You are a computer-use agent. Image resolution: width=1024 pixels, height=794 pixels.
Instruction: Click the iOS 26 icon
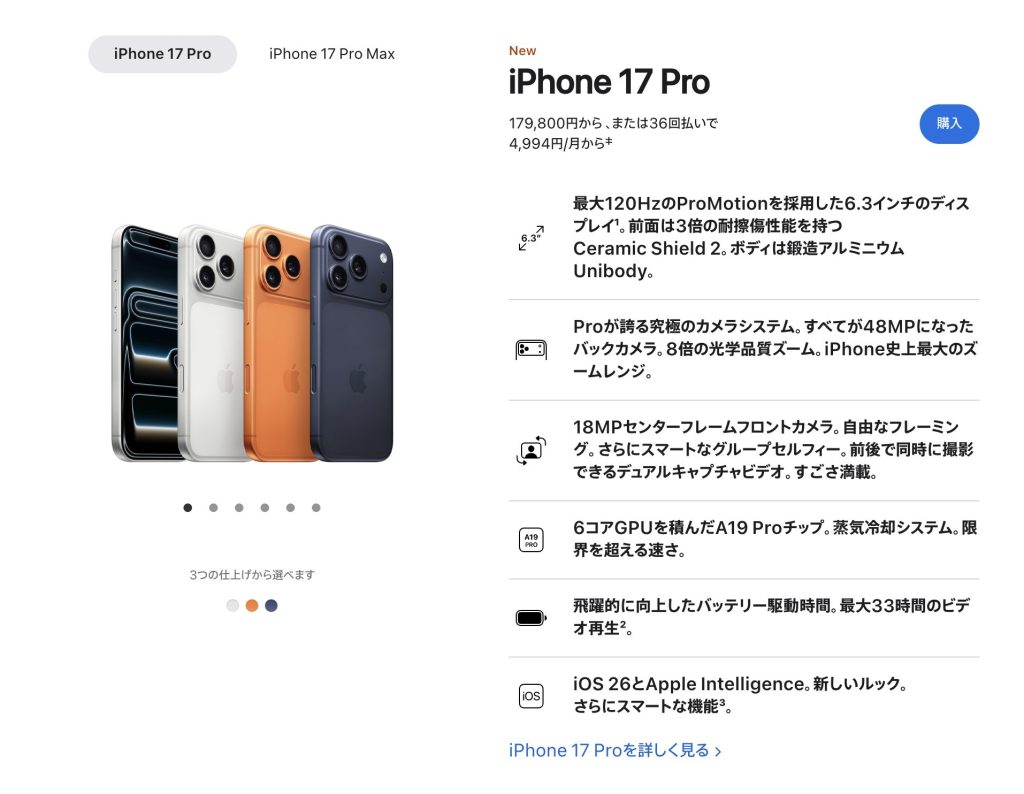pos(531,696)
